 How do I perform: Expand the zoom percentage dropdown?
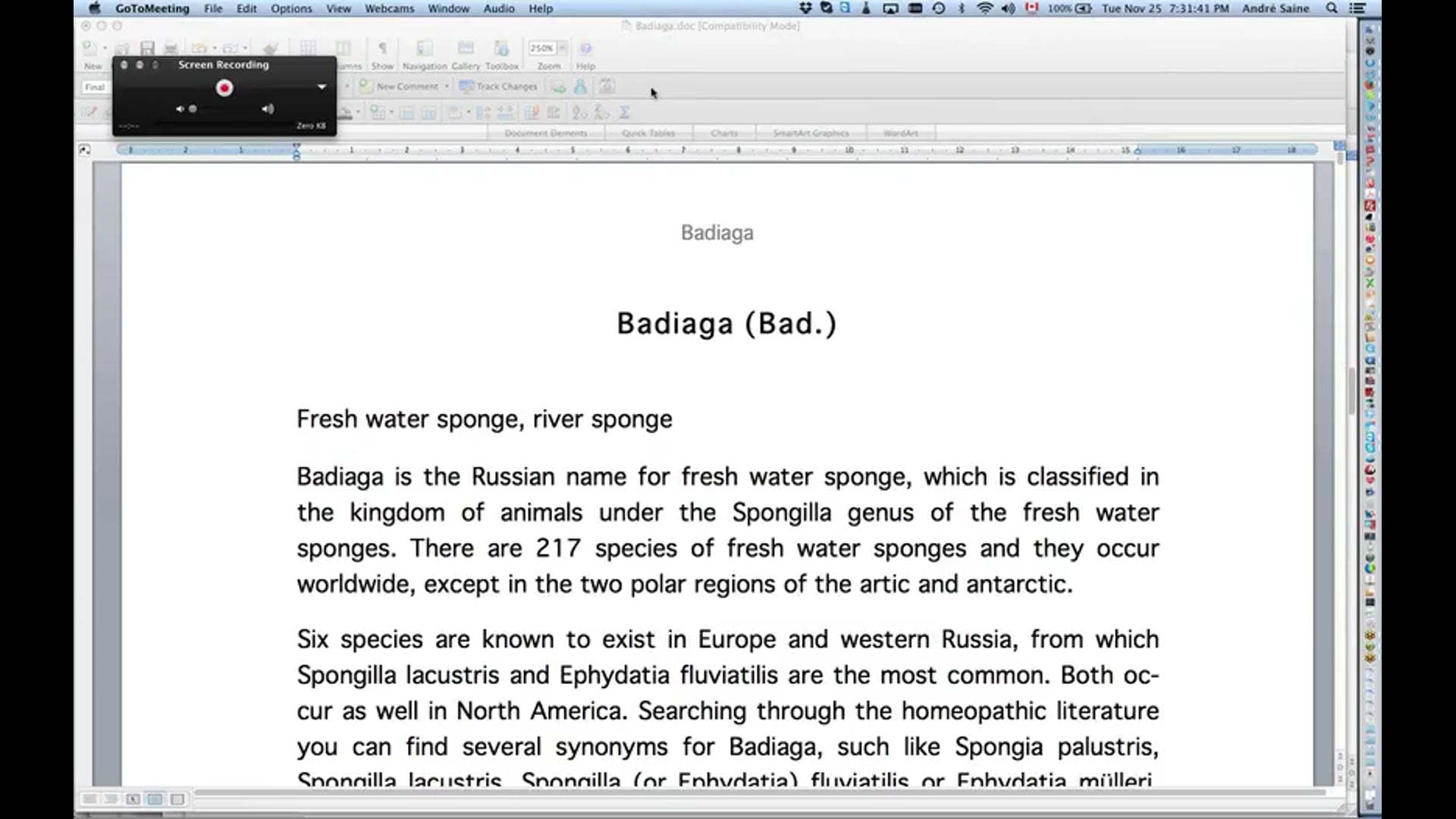point(562,48)
